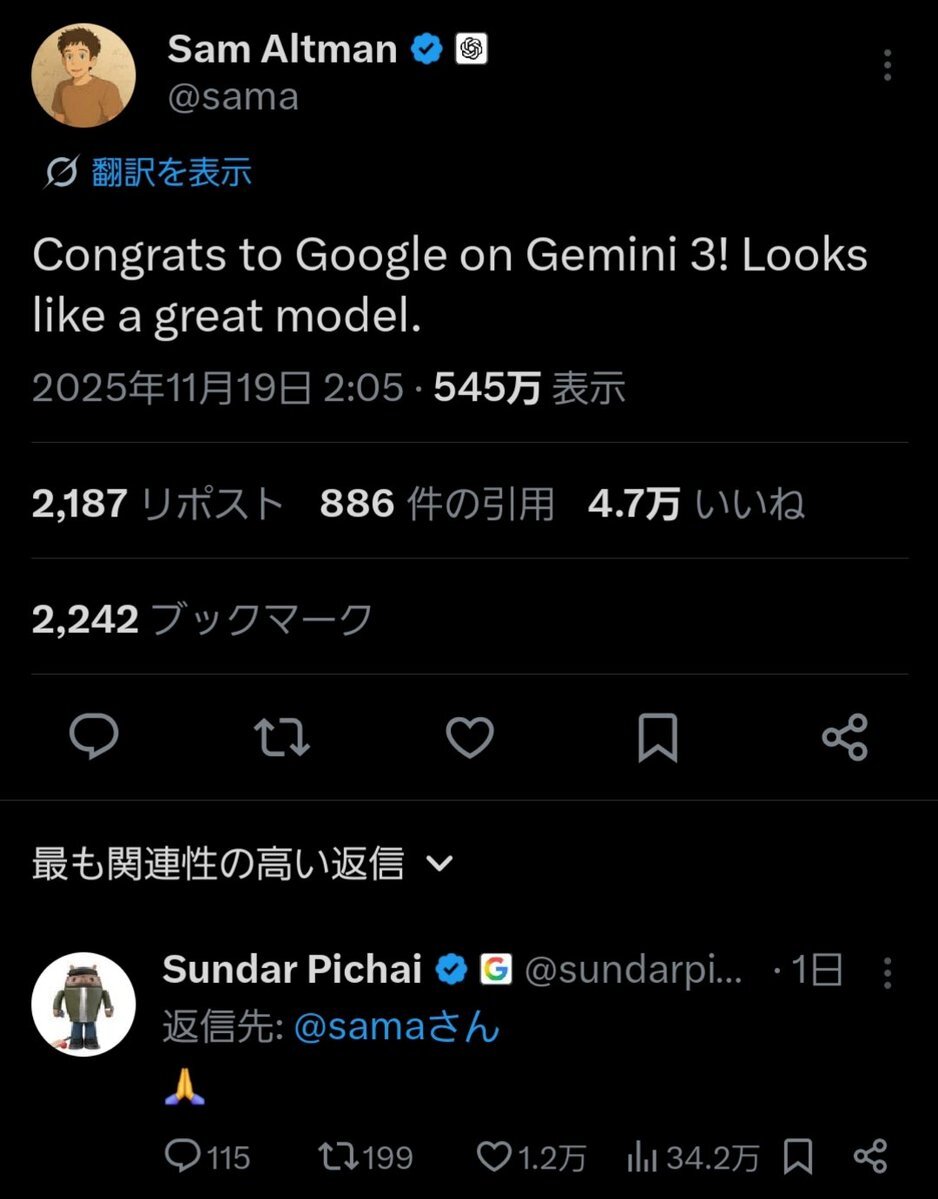938x1199 pixels.
Task: Click the reply icon under Sam Altman's post
Action: 95,738
